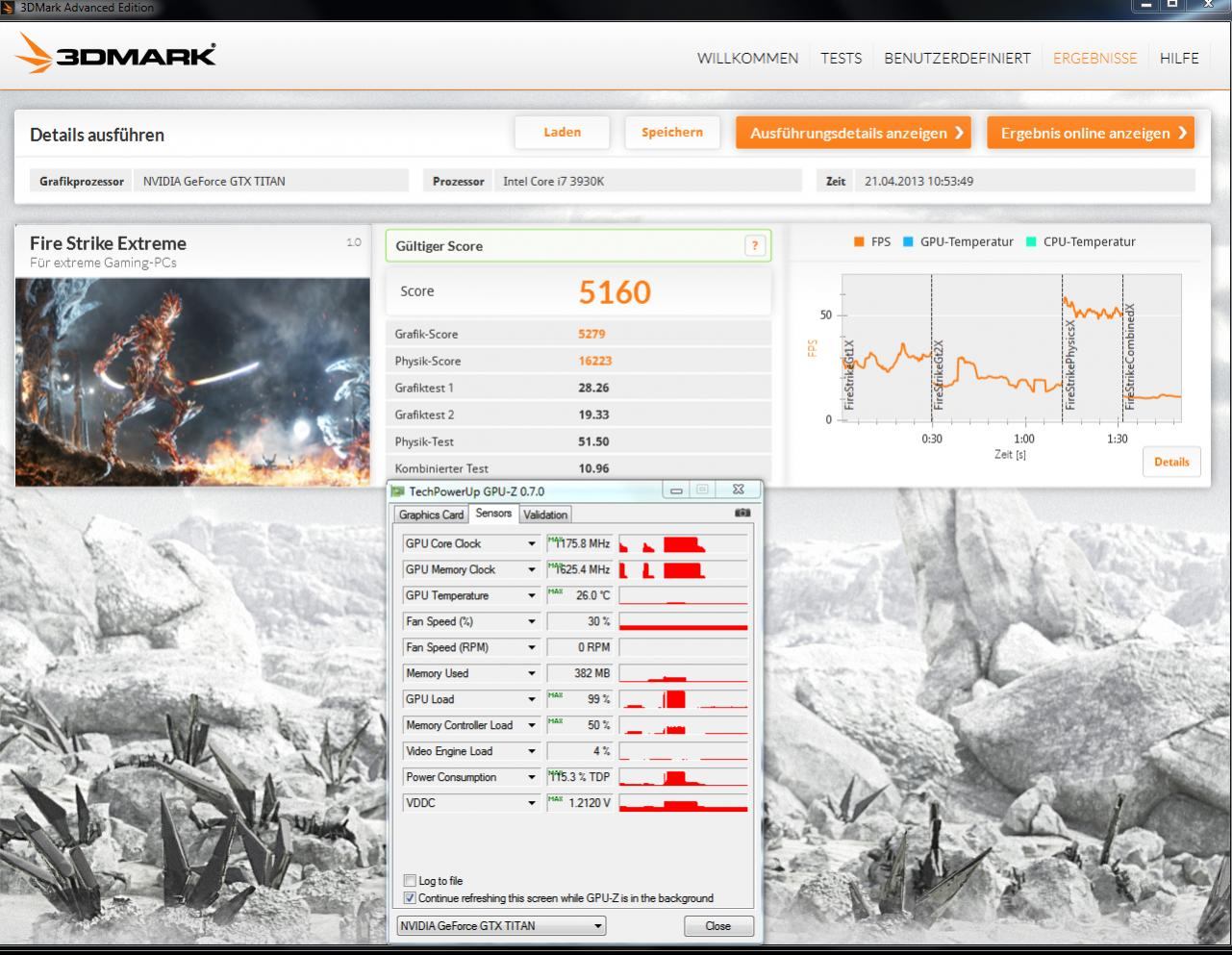This screenshot has width=1232, height=955.
Task: Click the overall score value 5160
Action: [x=615, y=292]
